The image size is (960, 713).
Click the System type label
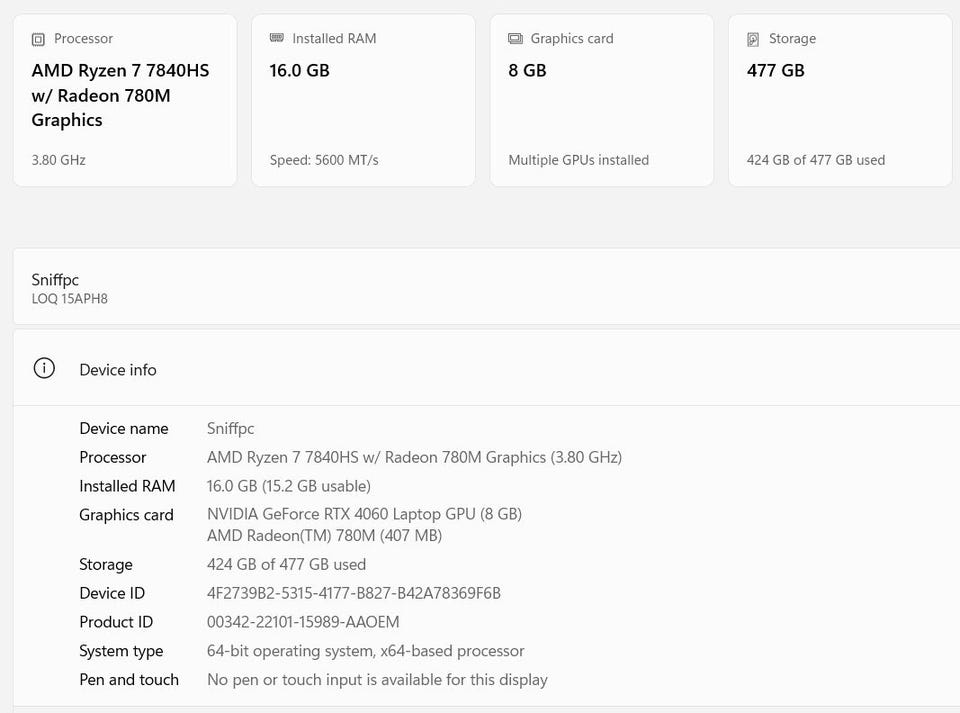121,651
